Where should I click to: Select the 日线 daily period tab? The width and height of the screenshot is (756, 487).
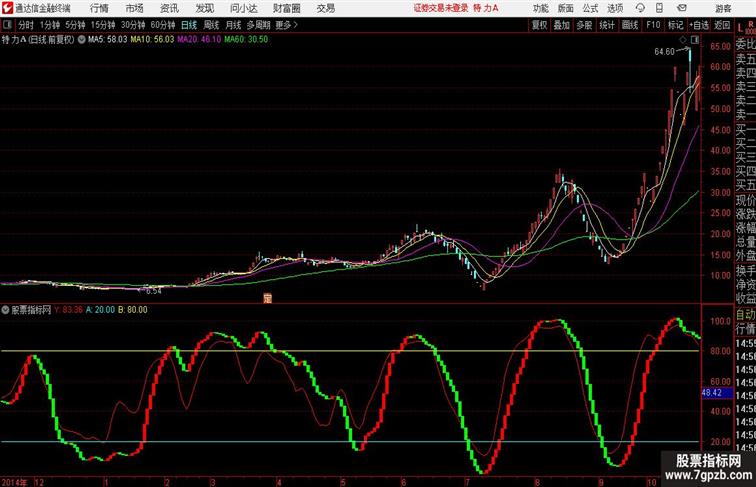click(x=189, y=25)
